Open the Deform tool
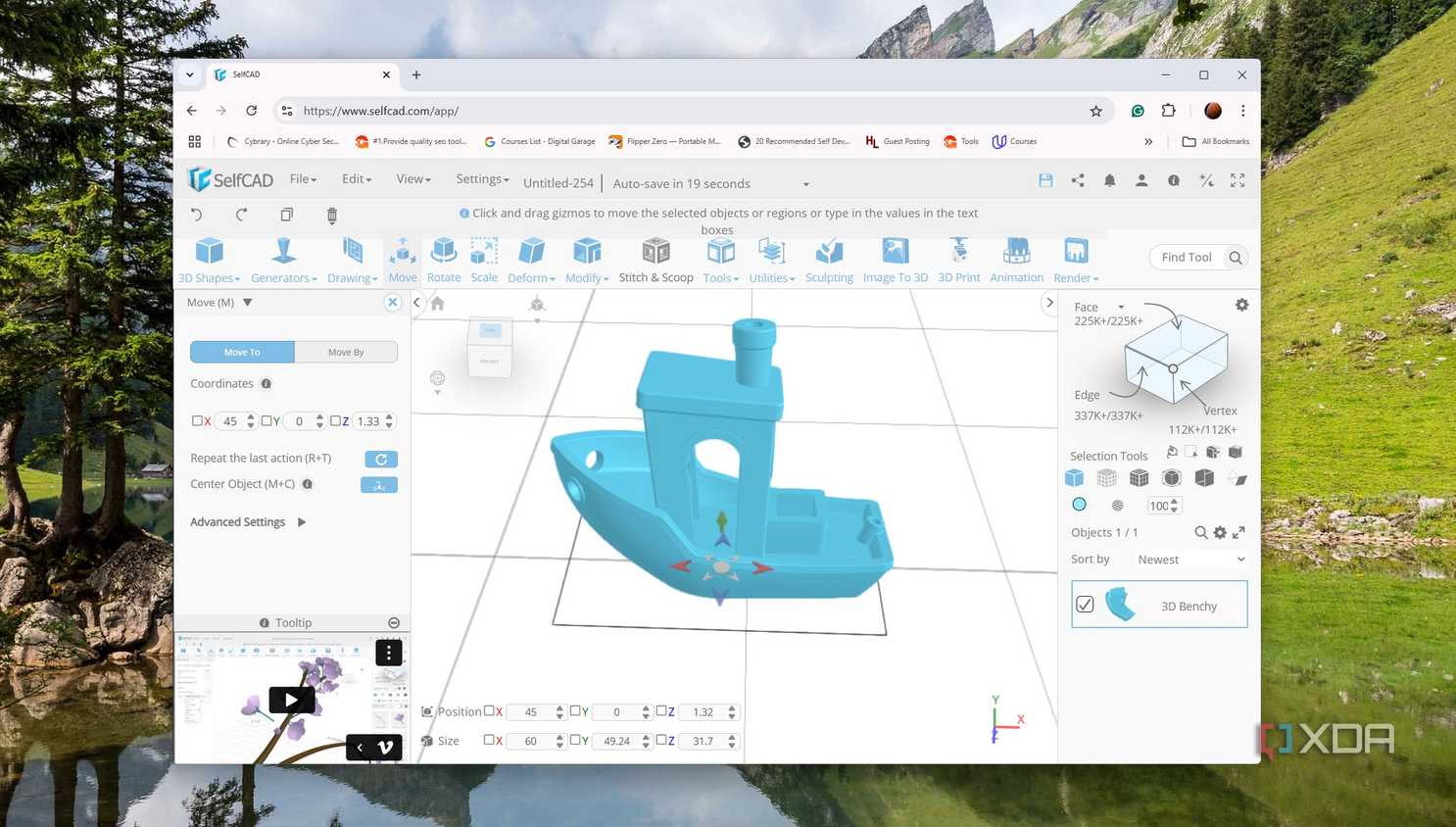This screenshot has width=1456, height=827. click(531, 261)
